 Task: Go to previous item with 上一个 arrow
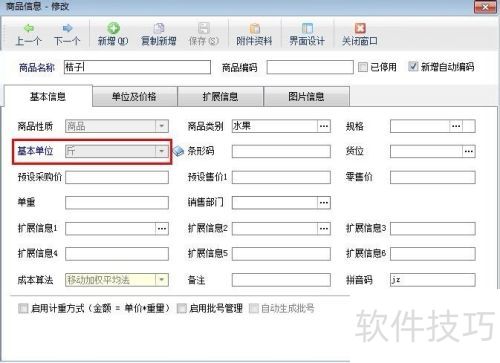(29, 28)
